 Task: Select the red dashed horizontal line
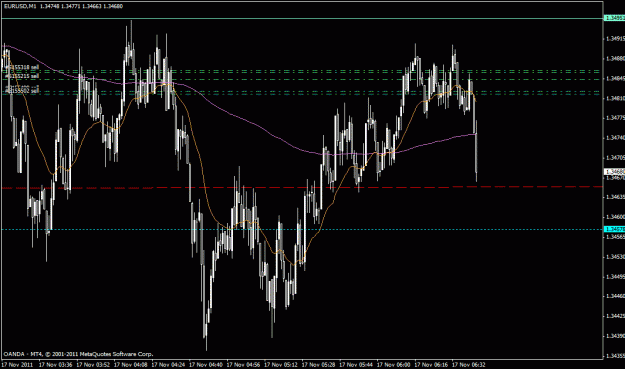[302, 187]
